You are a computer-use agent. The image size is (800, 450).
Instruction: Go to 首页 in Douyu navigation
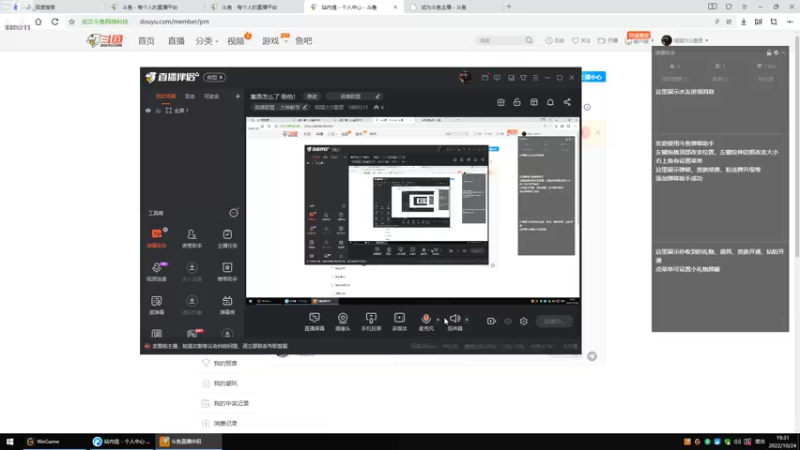(146, 41)
